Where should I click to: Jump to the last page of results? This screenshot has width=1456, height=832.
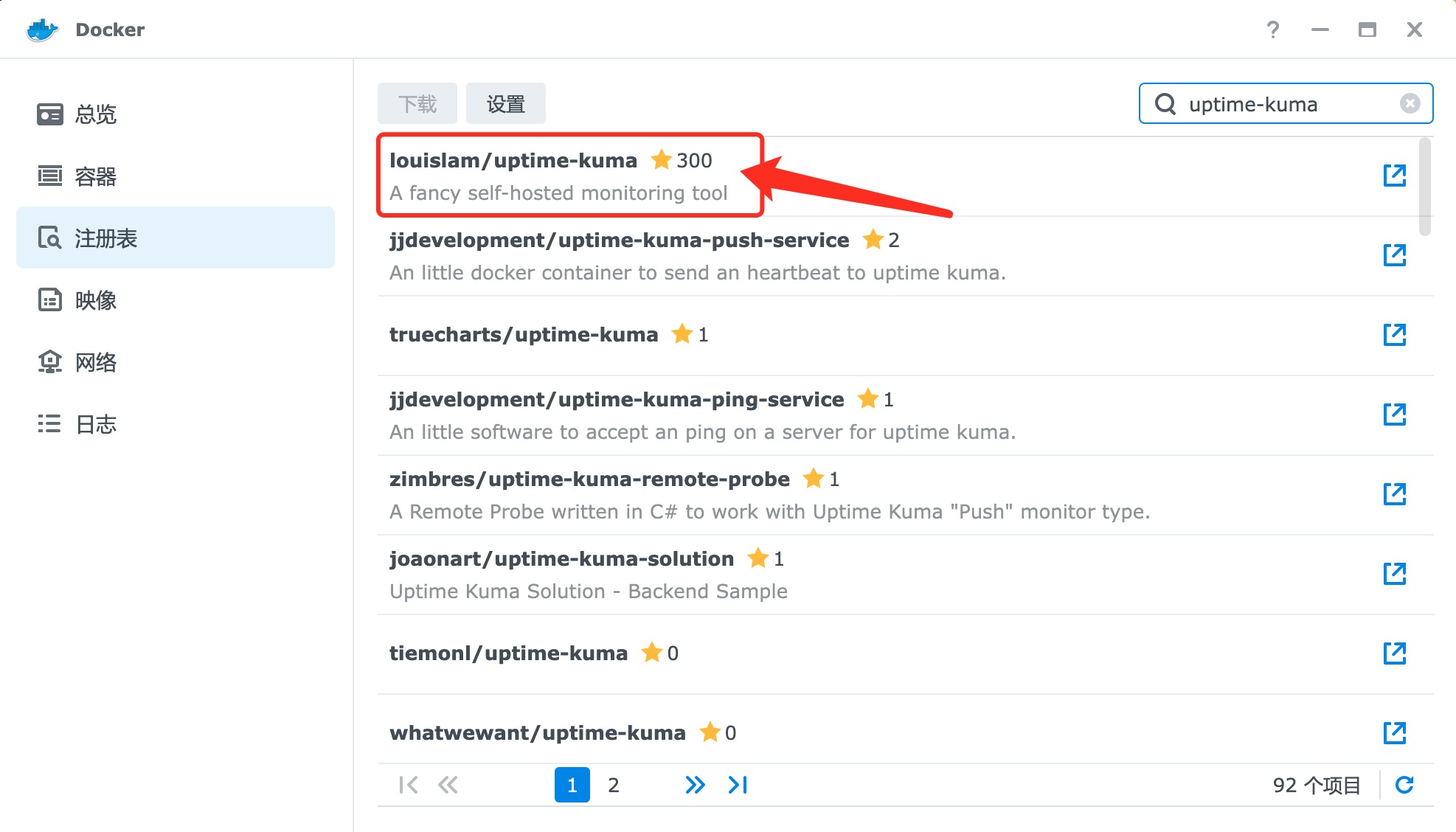pos(738,785)
